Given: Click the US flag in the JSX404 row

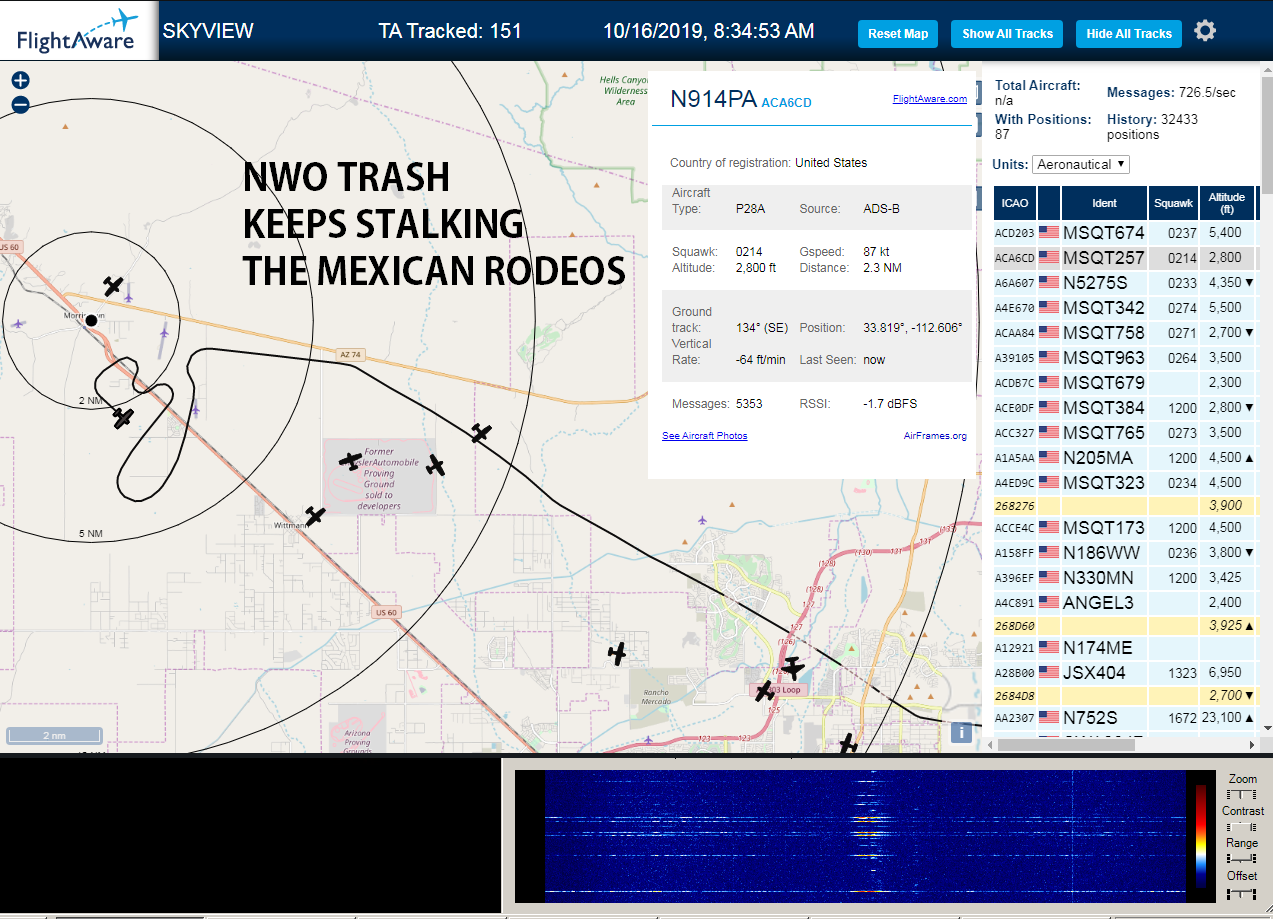Looking at the screenshot, I should [x=1049, y=672].
